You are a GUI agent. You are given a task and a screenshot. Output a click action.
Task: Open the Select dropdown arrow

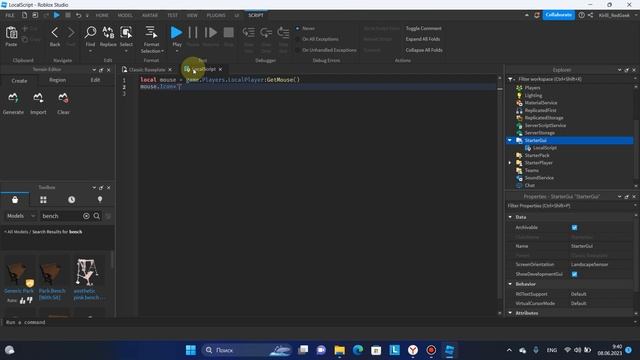[x=126, y=51]
